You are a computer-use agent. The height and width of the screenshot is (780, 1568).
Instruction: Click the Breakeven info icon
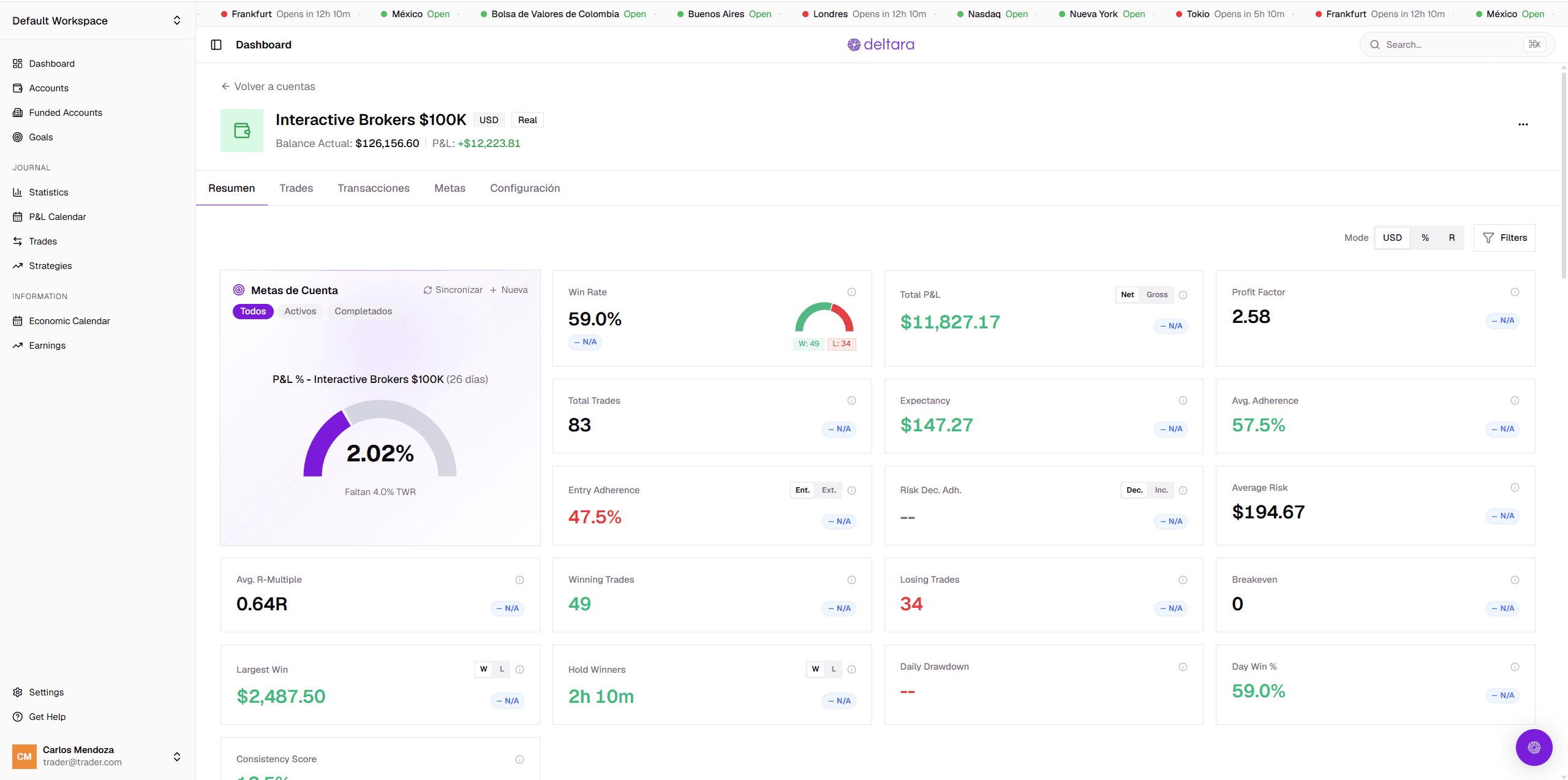click(x=1515, y=580)
